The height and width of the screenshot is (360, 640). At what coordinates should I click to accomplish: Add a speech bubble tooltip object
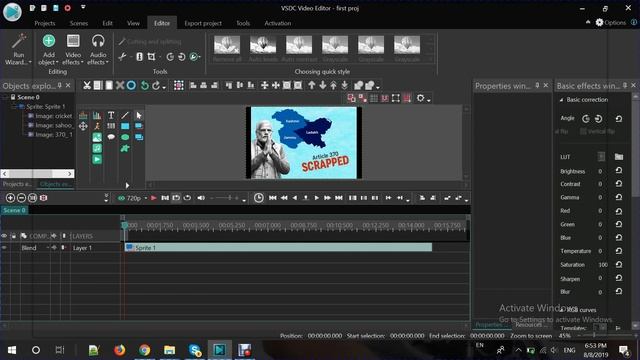click(x=111, y=137)
